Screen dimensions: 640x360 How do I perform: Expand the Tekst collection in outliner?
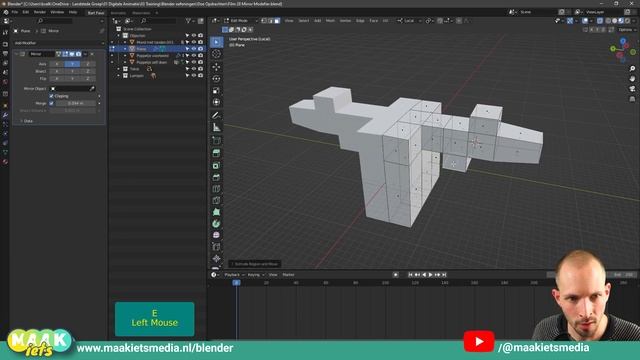(119, 69)
